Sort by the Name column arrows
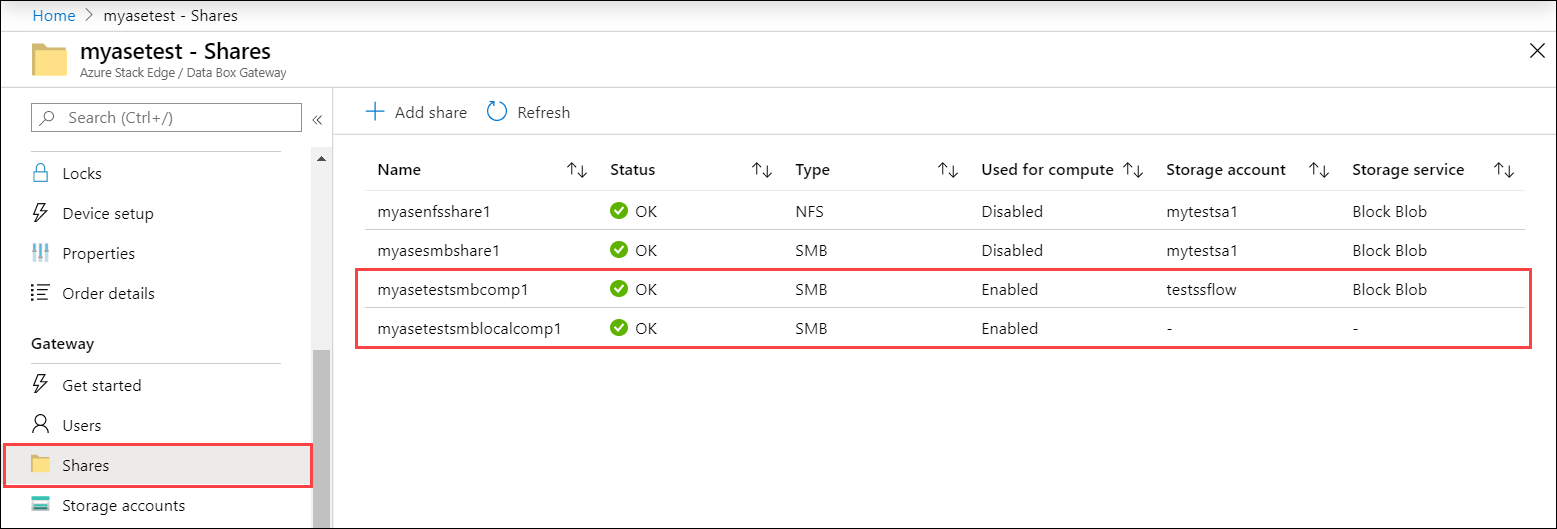 tap(577, 170)
